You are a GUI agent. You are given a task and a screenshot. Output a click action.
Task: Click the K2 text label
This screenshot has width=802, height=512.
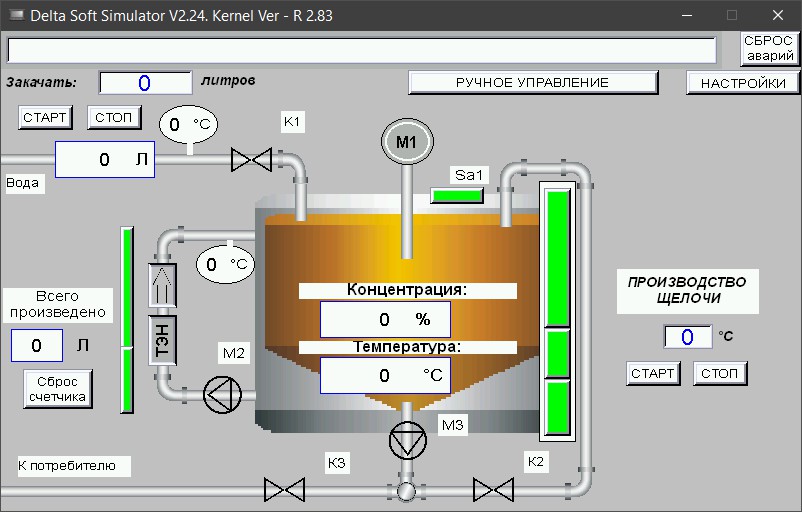pos(536,461)
